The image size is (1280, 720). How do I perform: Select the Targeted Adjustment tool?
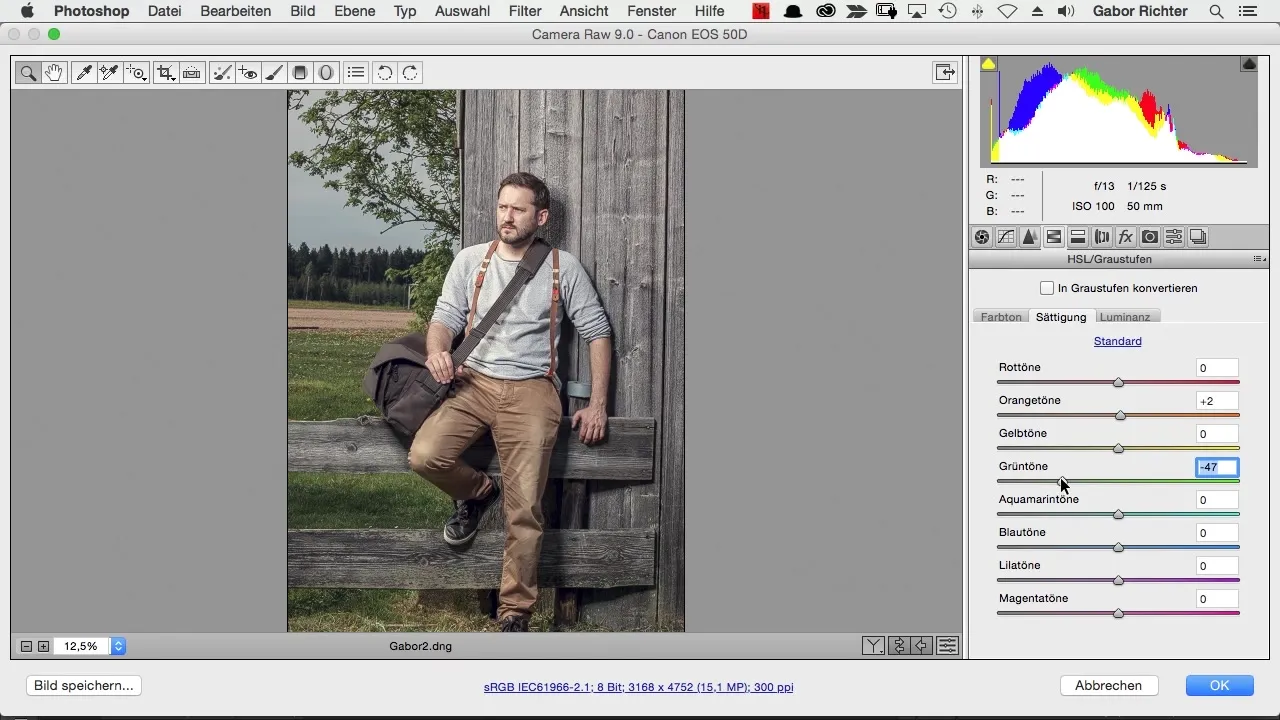point(136,72)
